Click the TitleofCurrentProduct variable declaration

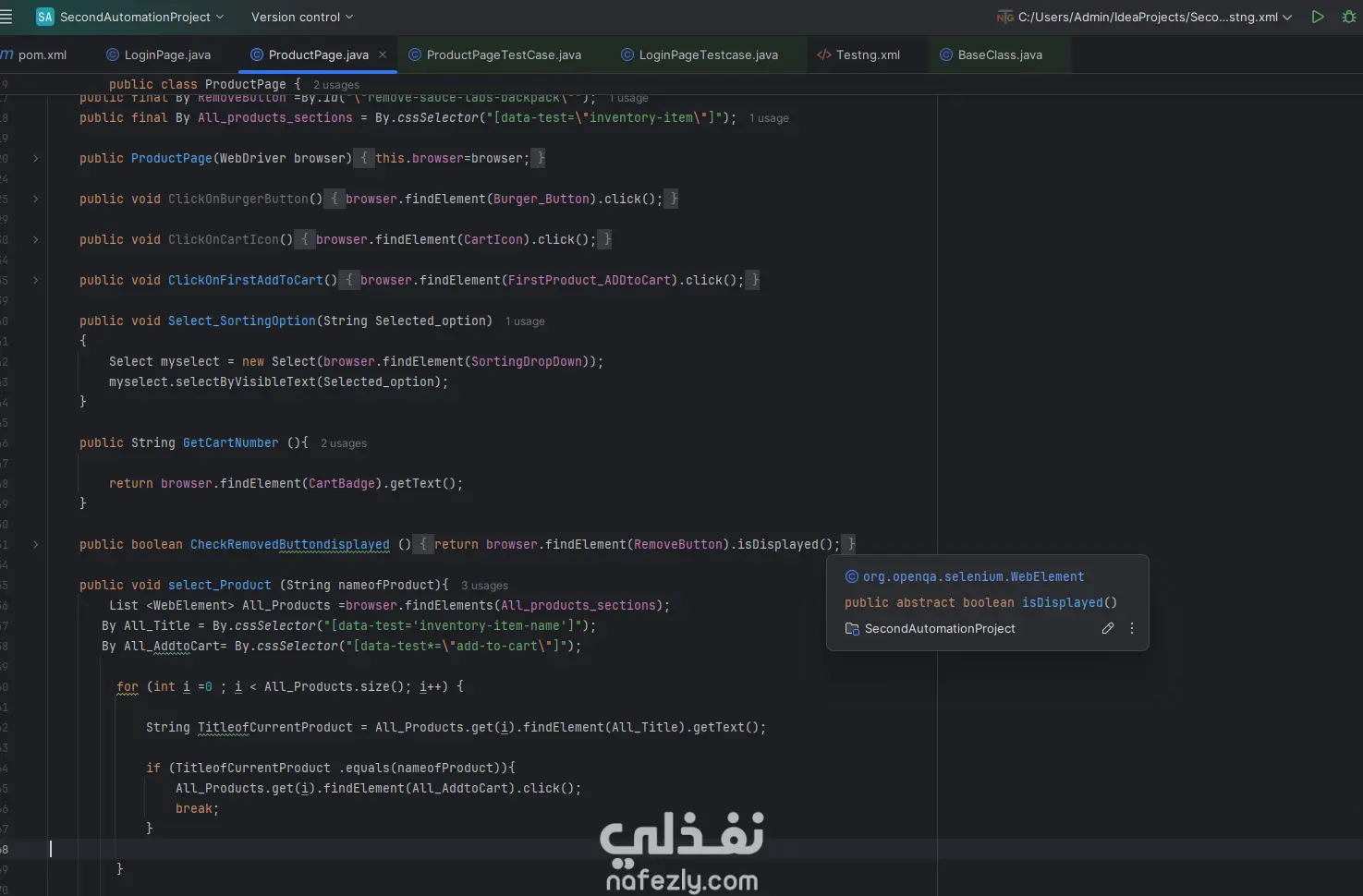(x=274, y=727)
